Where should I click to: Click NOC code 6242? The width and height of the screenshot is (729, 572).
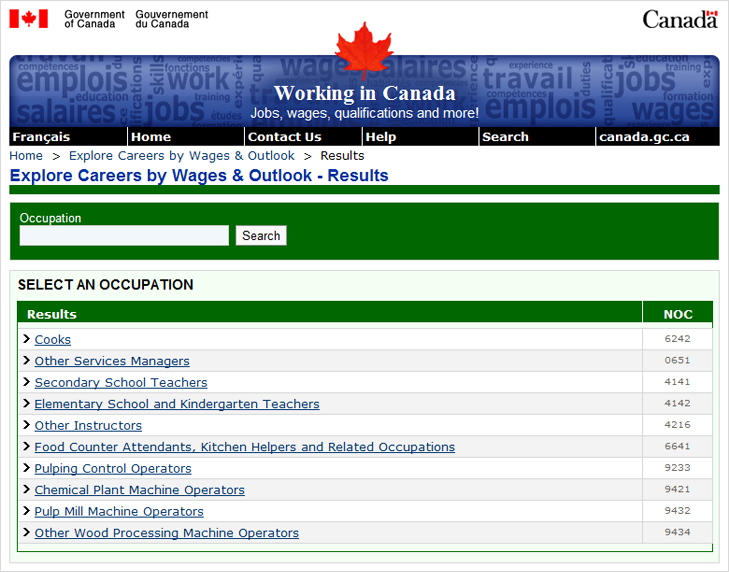coord(677,339)
